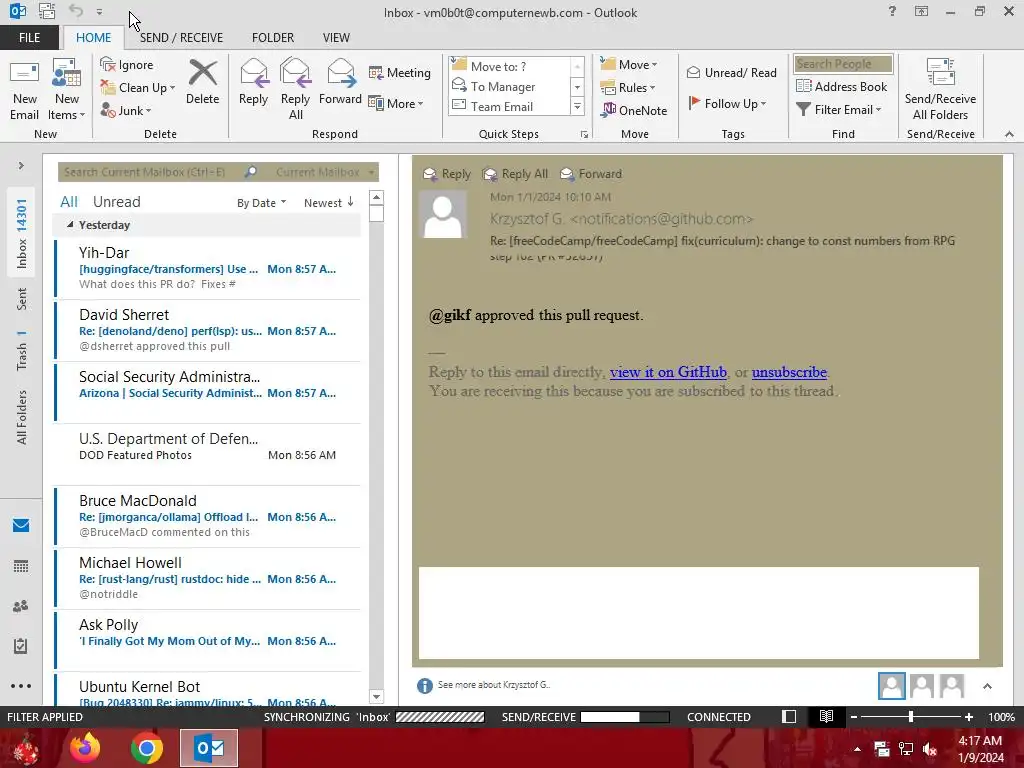The image size is (1024, 768).
Task: Click Forward in the ribbon
Action: click(340, 82)
